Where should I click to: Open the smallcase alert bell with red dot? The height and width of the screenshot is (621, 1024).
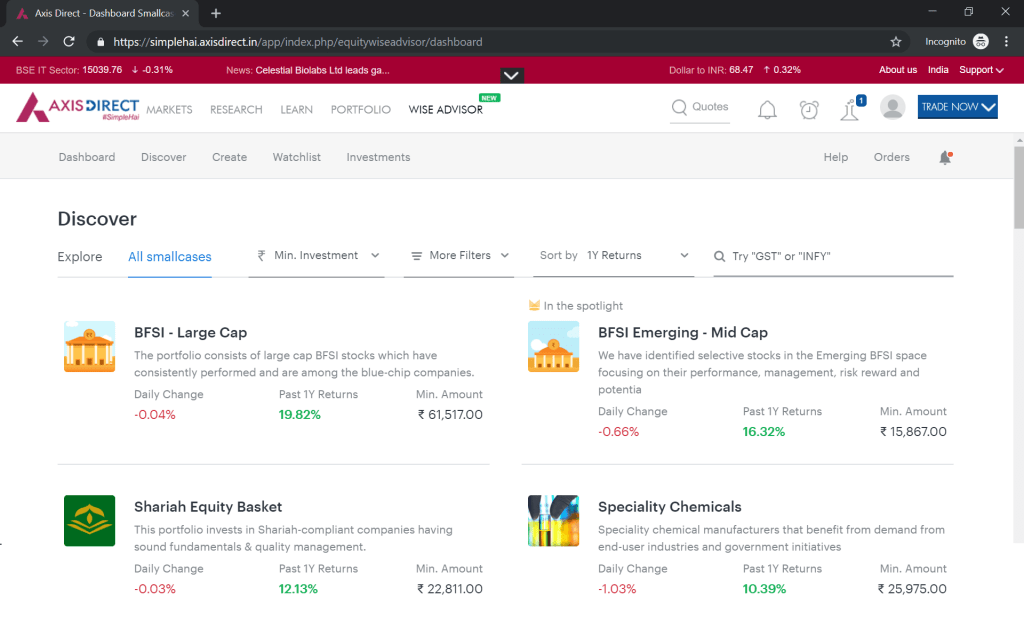pos(945,157)
